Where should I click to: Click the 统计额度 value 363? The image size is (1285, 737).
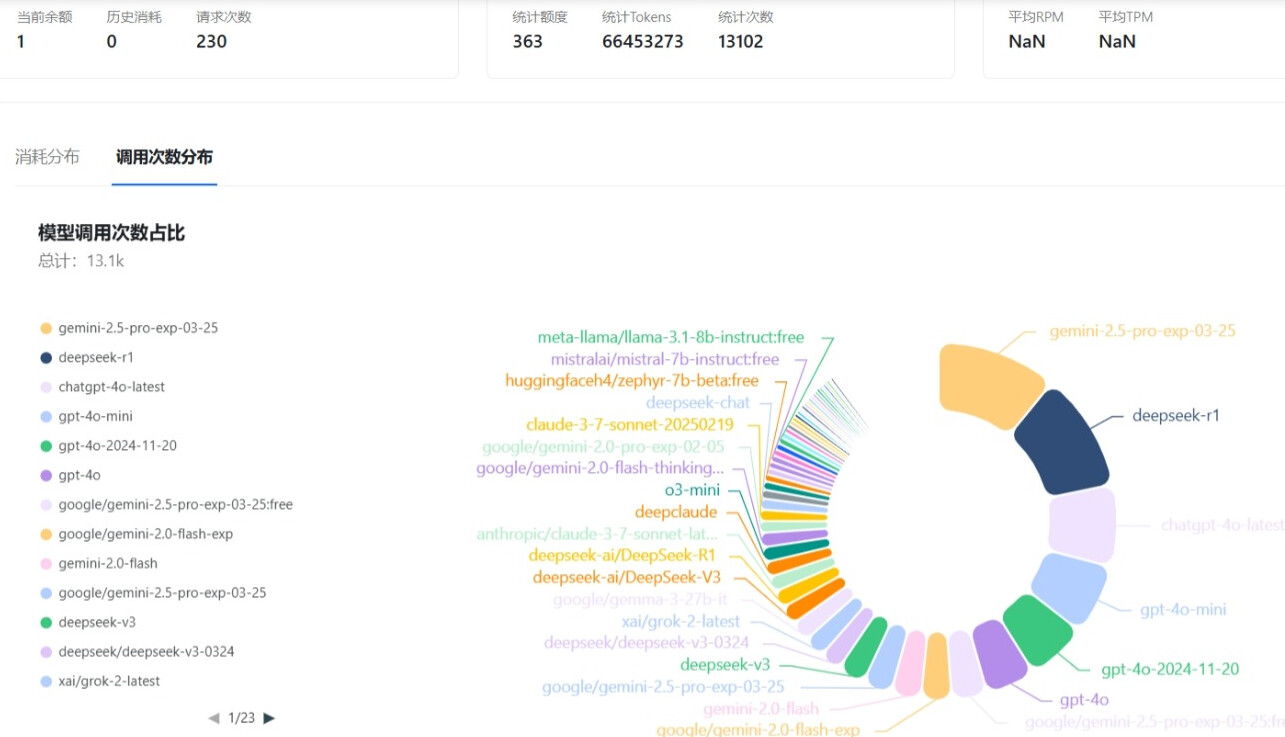click(528, 41)
